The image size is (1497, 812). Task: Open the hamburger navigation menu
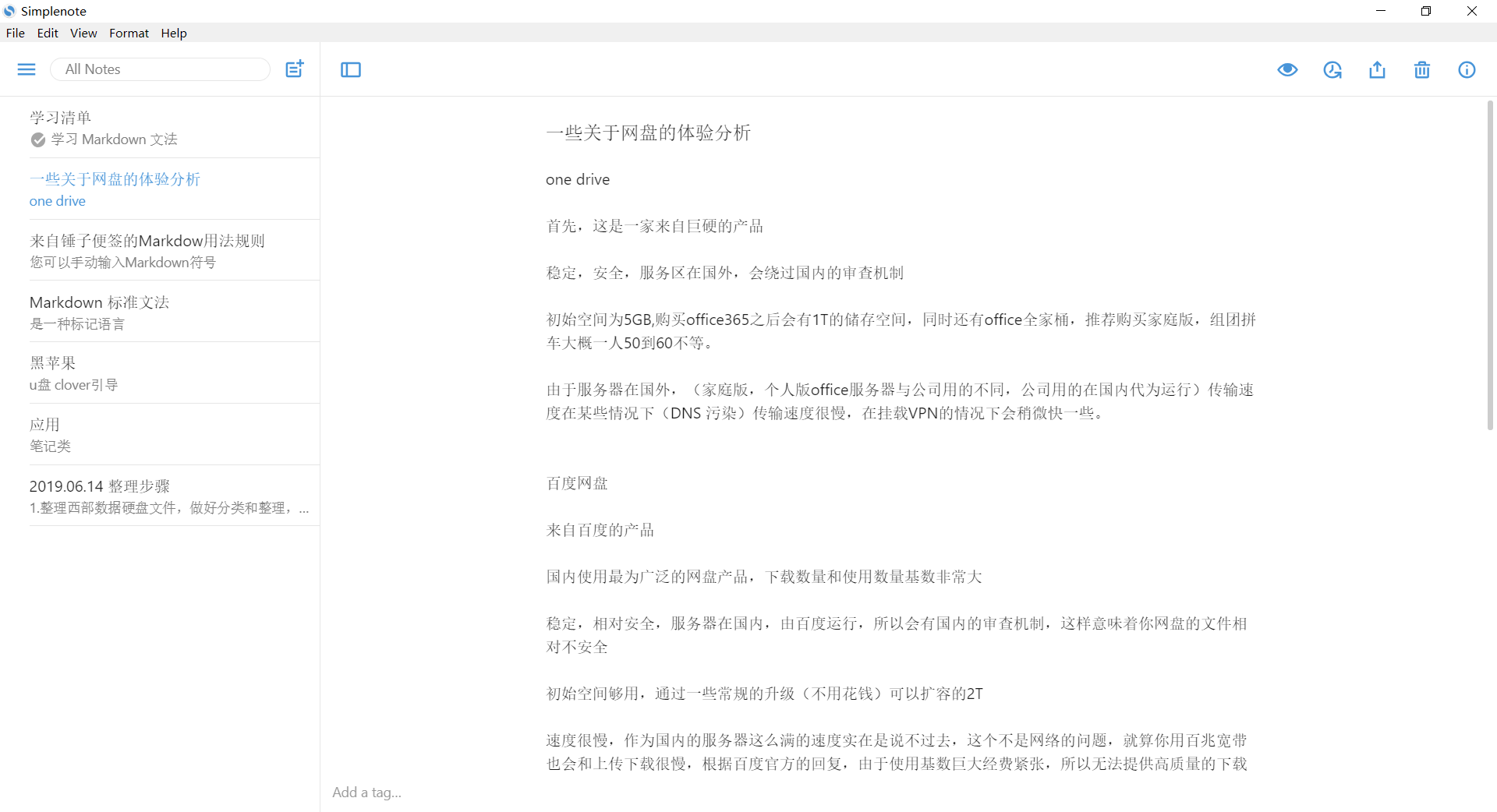(x=27, y=69)
